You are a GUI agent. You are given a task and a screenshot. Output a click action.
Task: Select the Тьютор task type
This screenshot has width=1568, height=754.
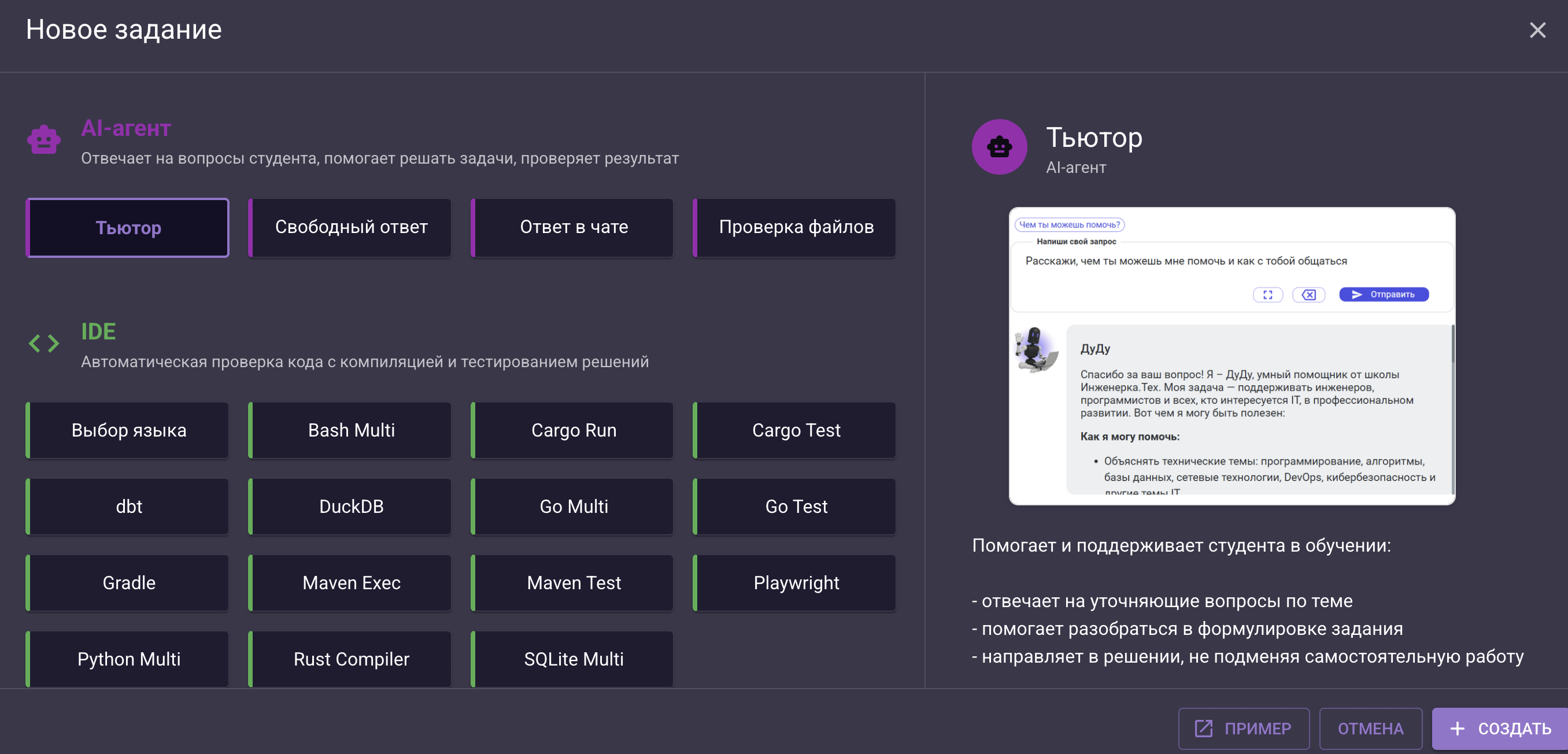click(128, 228)
